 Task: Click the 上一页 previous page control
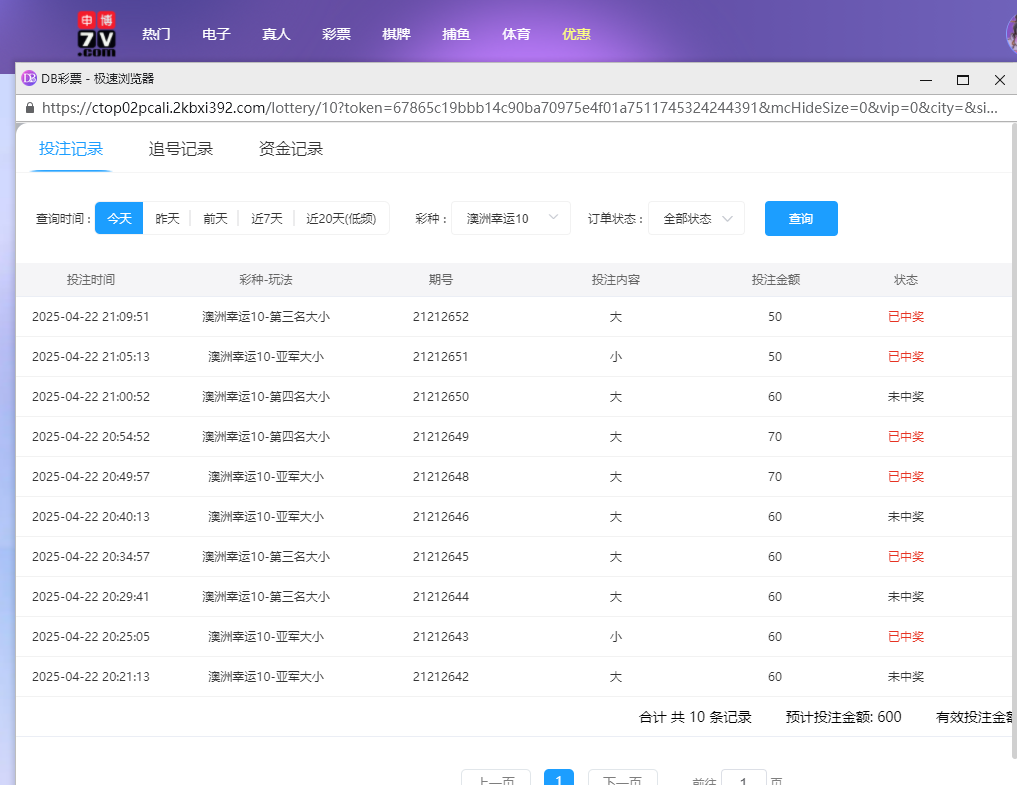pos(495,778)
